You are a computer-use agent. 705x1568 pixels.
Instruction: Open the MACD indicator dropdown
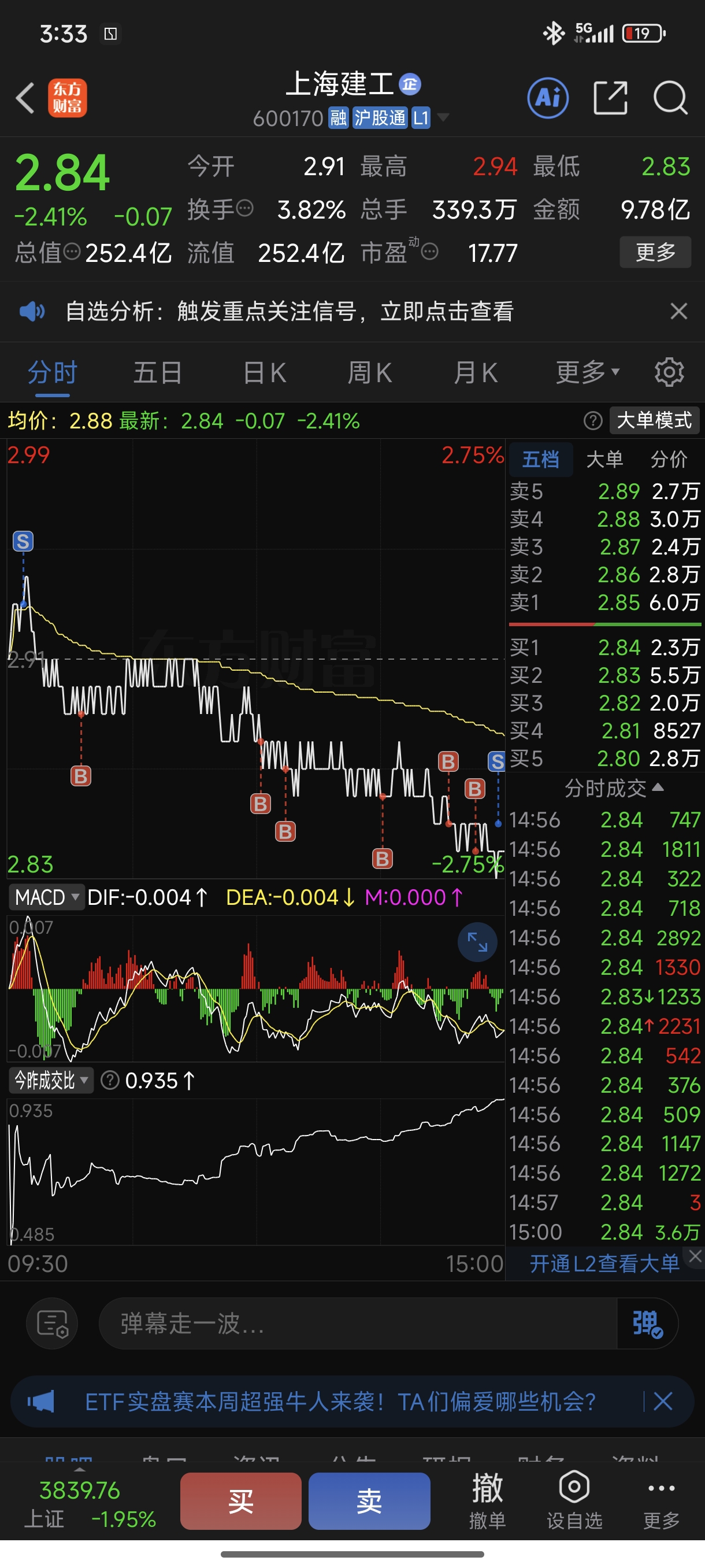point(47,897)
